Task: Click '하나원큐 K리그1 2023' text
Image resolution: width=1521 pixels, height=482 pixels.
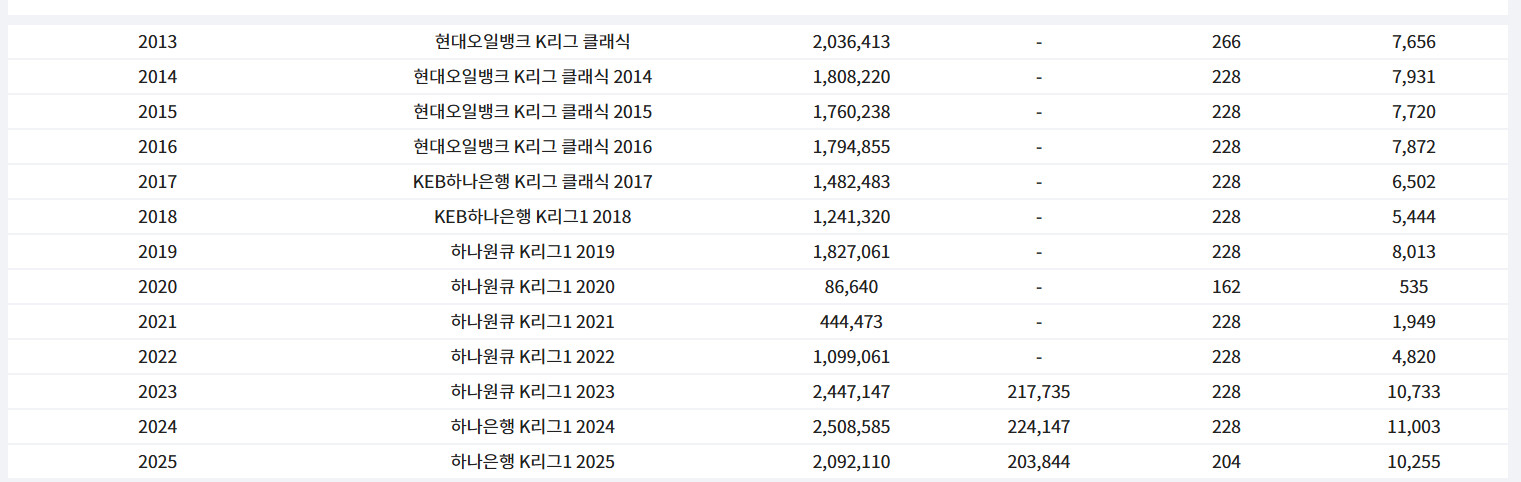Action: click(x=532, y=392)
